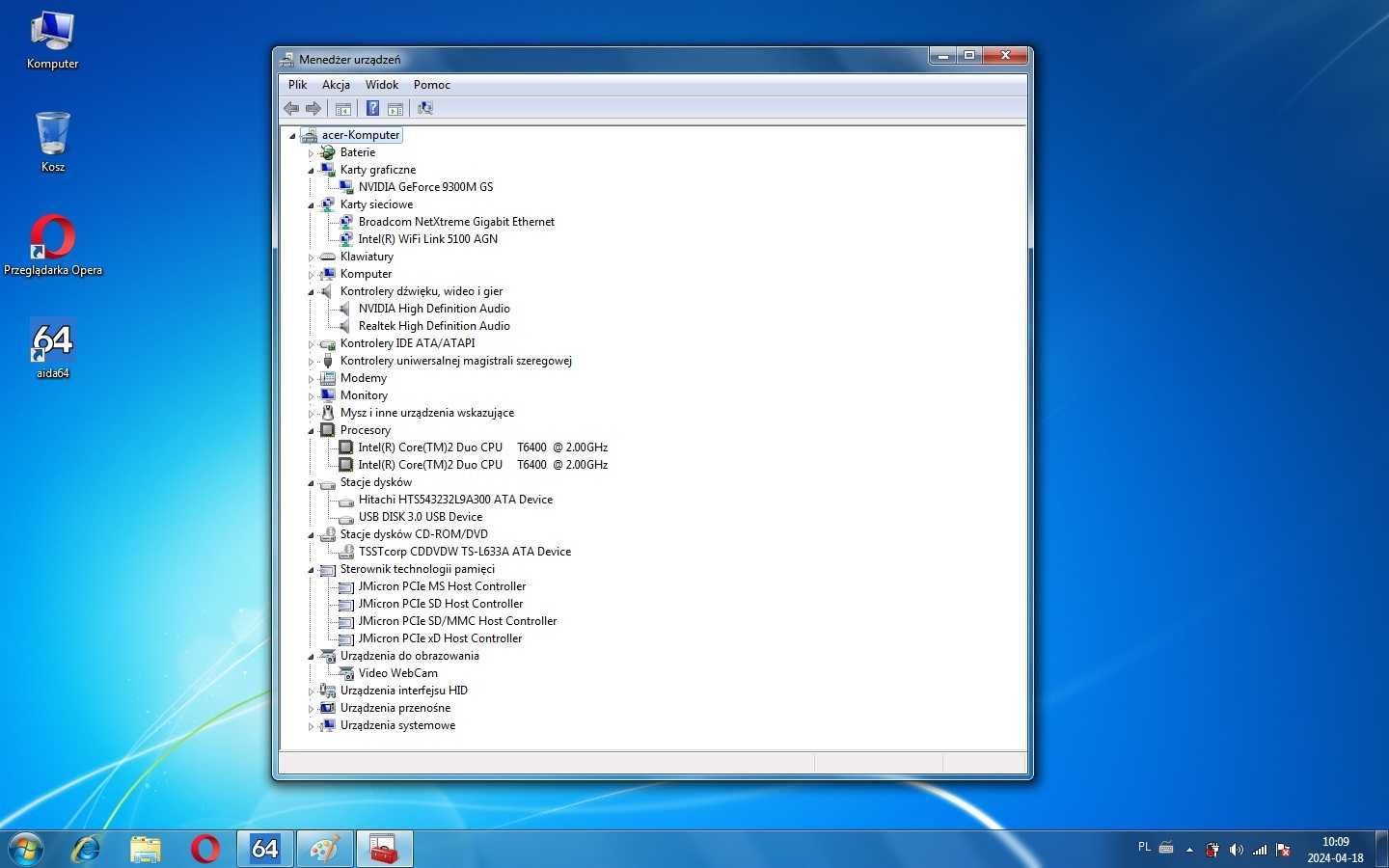
Task: Select USB DISK 3.0 USB Device
Action: pyautogui.click(x=421, y=517)
